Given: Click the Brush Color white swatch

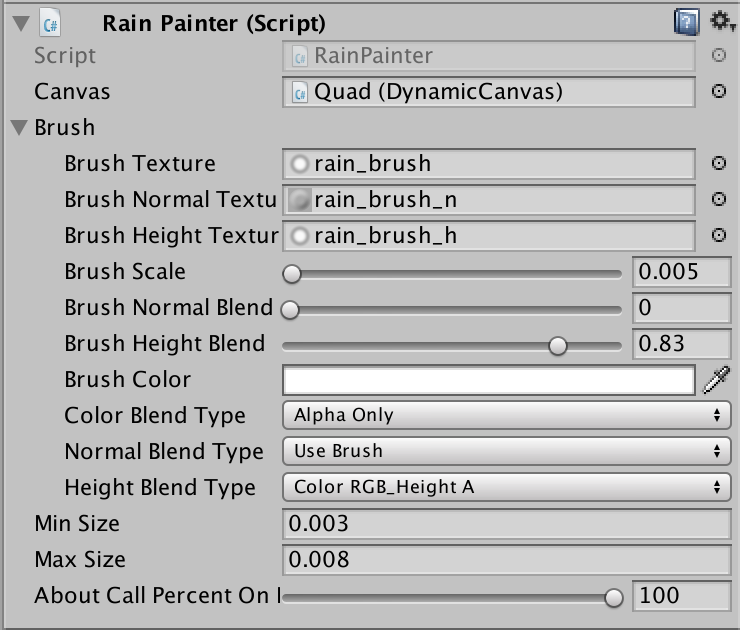Looking at the screenshot, I should 488,380.
